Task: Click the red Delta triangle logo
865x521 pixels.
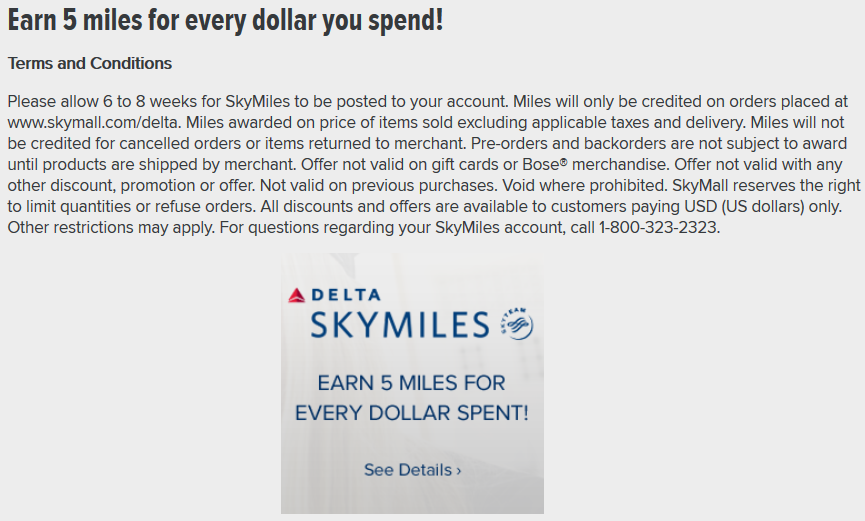Action: click(x=296, y=295)
